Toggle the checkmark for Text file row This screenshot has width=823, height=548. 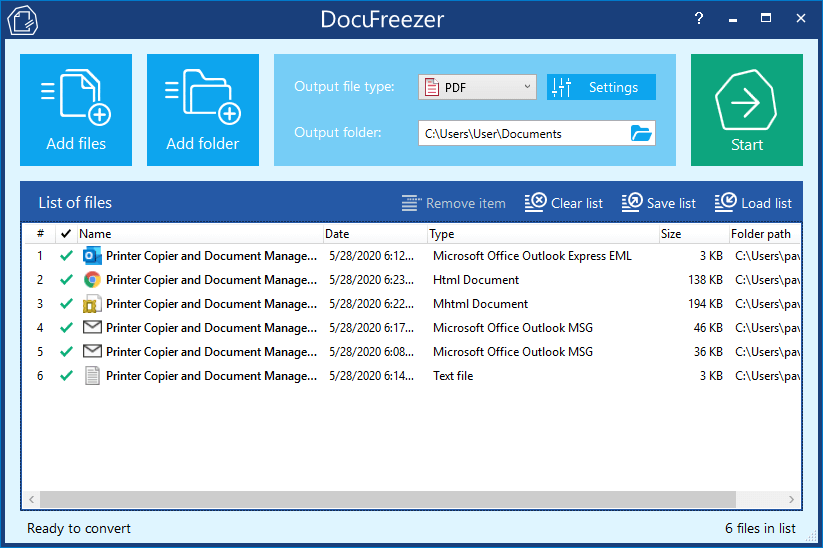click(66, 376)
